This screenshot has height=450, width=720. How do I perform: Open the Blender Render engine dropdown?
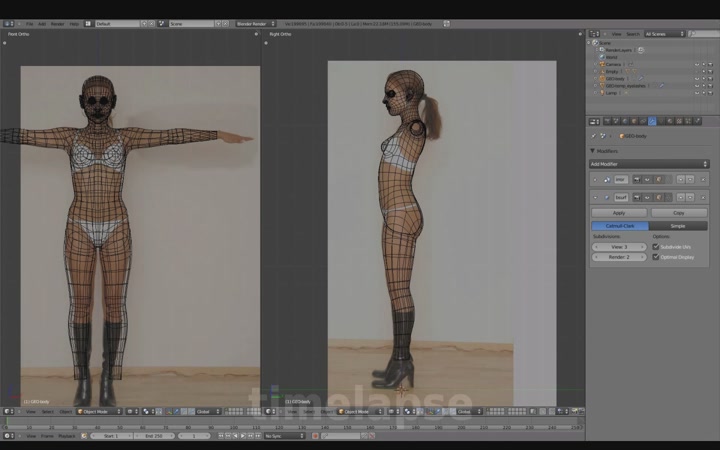click(256, 23)
